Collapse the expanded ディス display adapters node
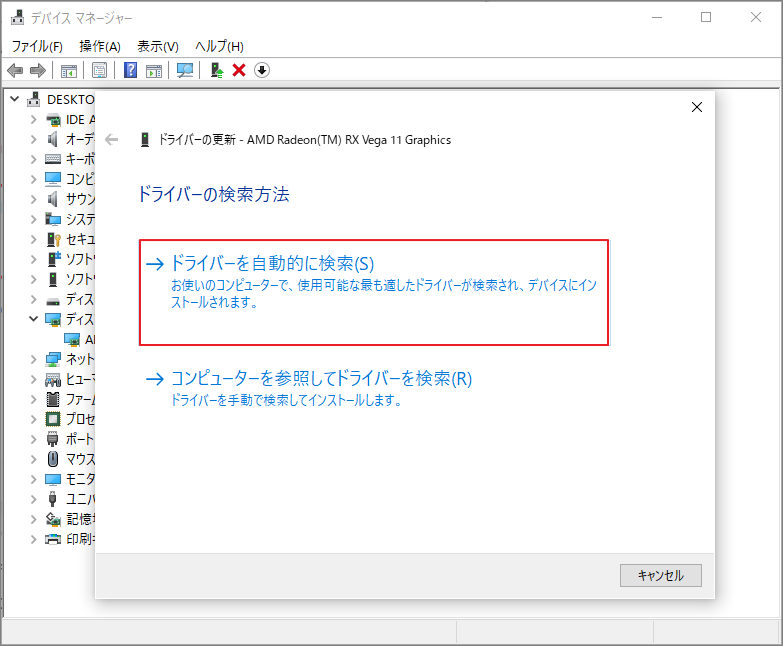 point(33,319)
